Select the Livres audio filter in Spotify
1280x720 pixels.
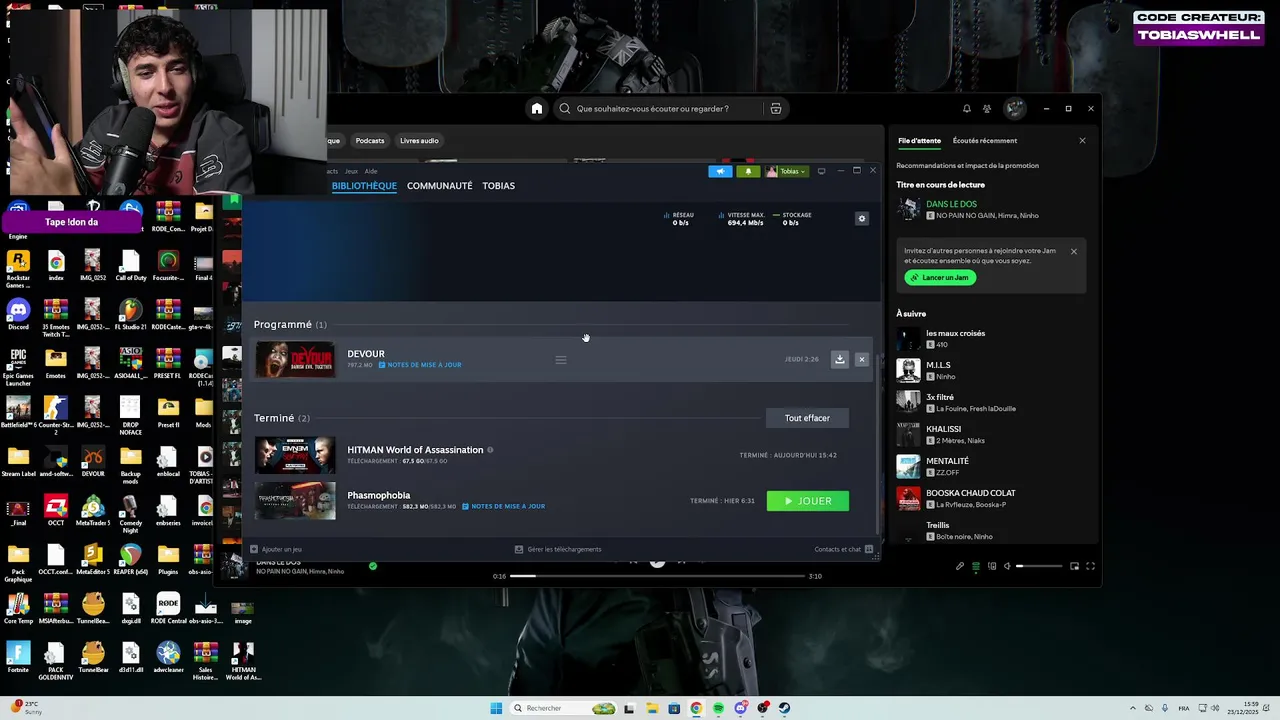(419, 141)
